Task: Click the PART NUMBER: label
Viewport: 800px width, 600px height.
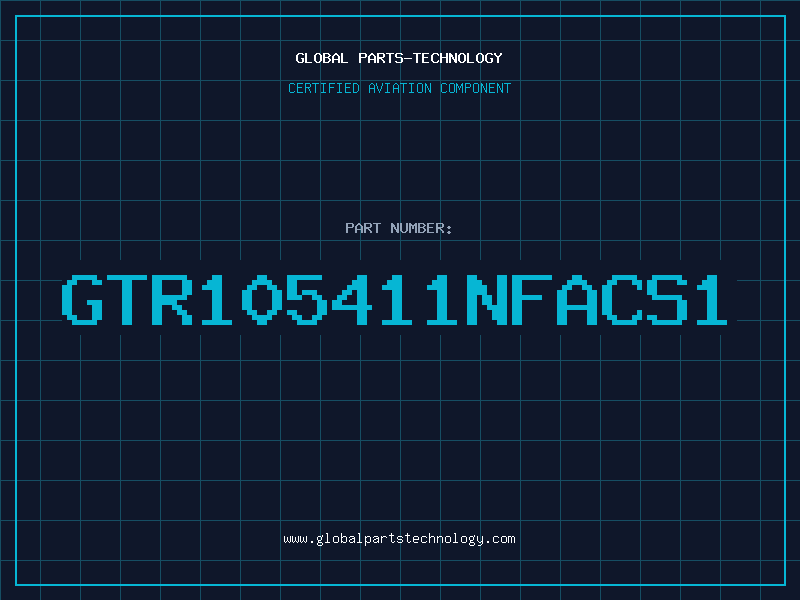Action: [398, 228]
